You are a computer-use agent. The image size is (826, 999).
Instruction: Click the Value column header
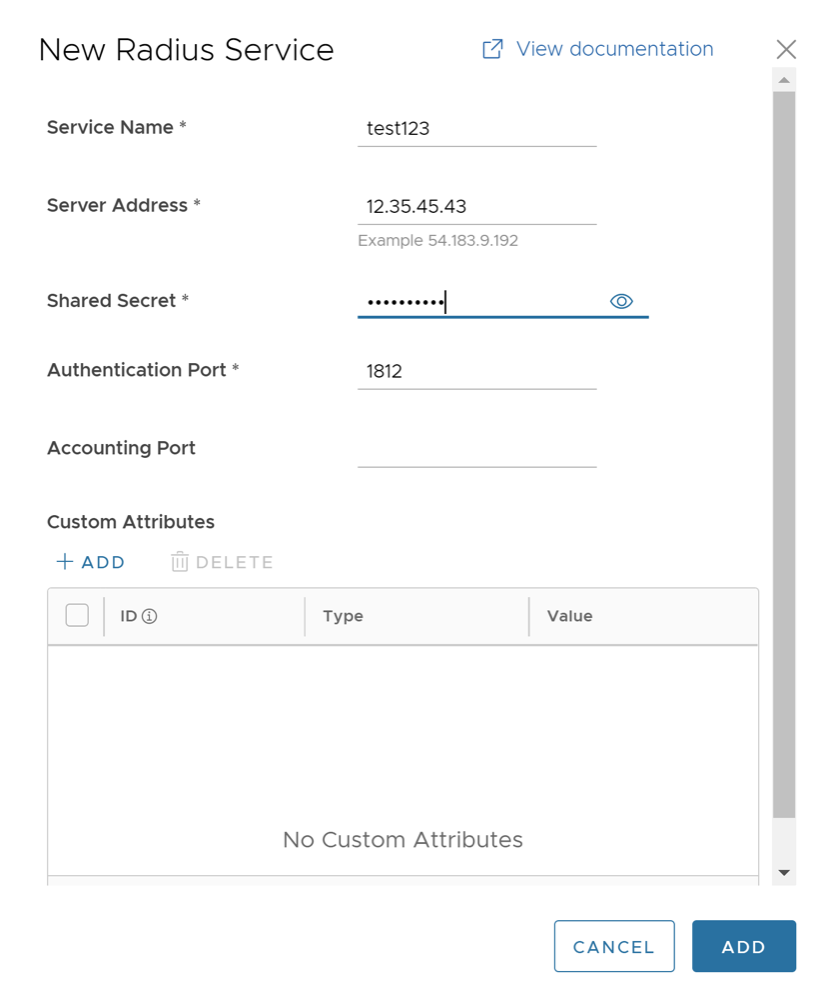[x=570, y=616]
